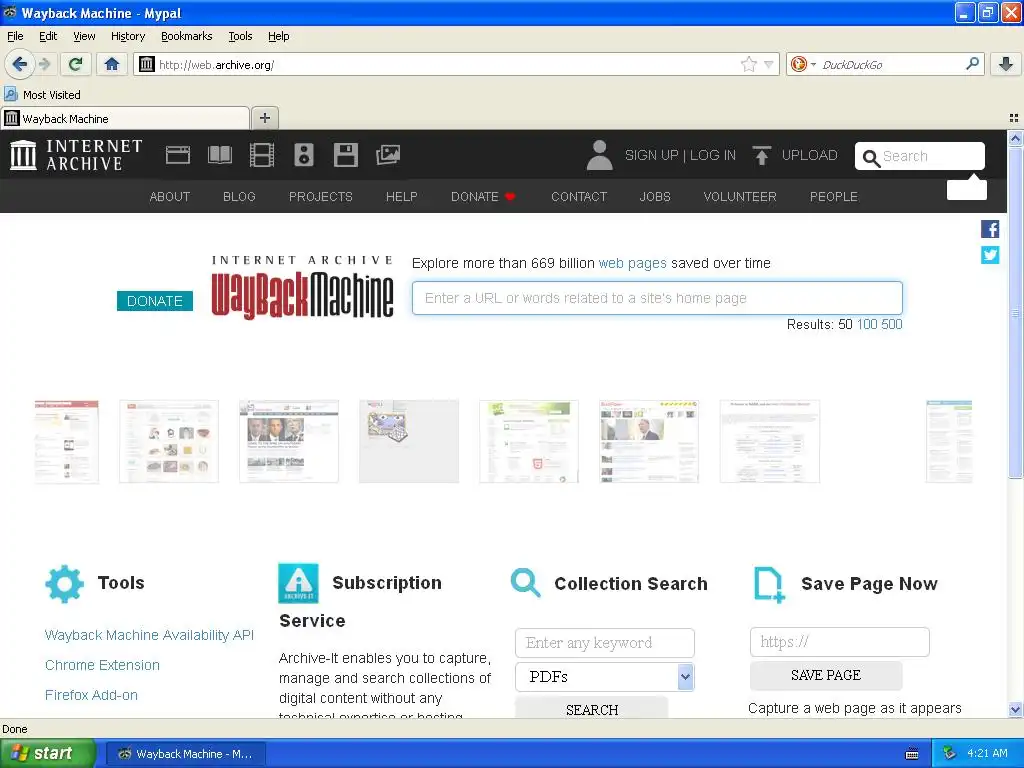Open the Chrome Extension link

point(102,665)
